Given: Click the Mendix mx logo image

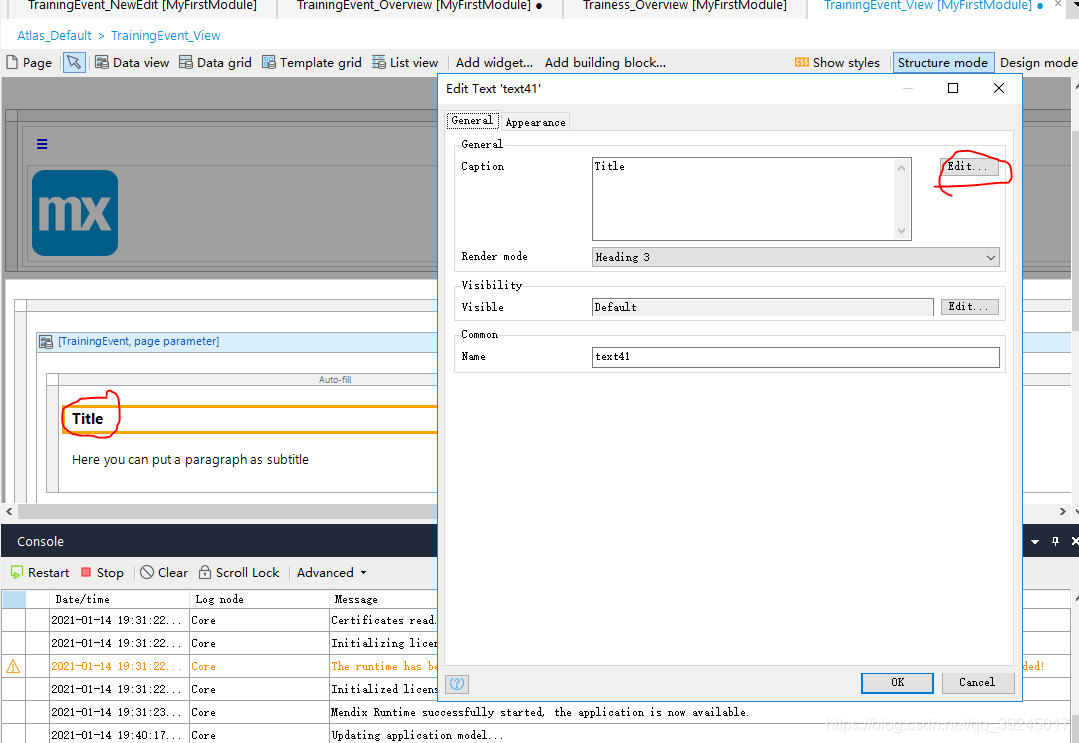Looking at the screenshot, I should 75,213.
